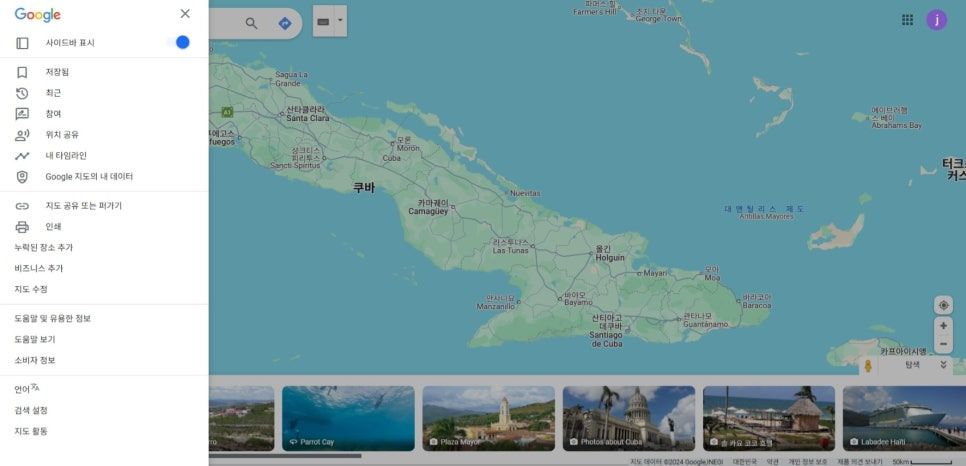
Task: Click the 쿠바 country label on the map
Action: point(363,187)
